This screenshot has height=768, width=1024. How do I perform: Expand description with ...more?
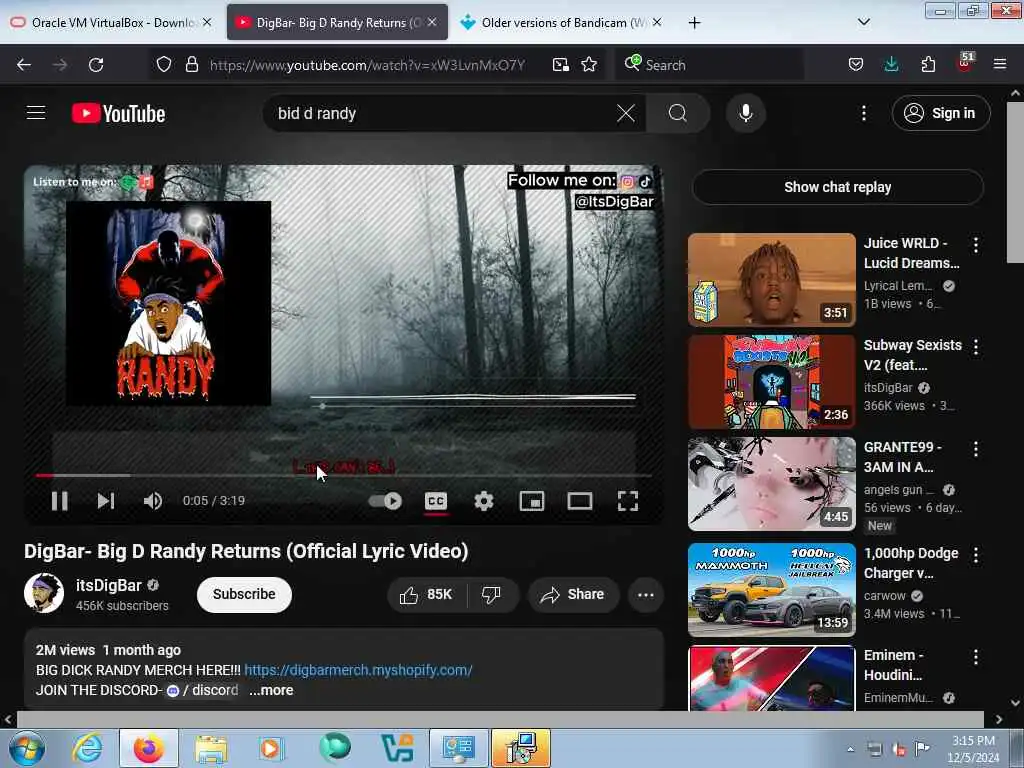pyautogui.click(x=271, y=690)
